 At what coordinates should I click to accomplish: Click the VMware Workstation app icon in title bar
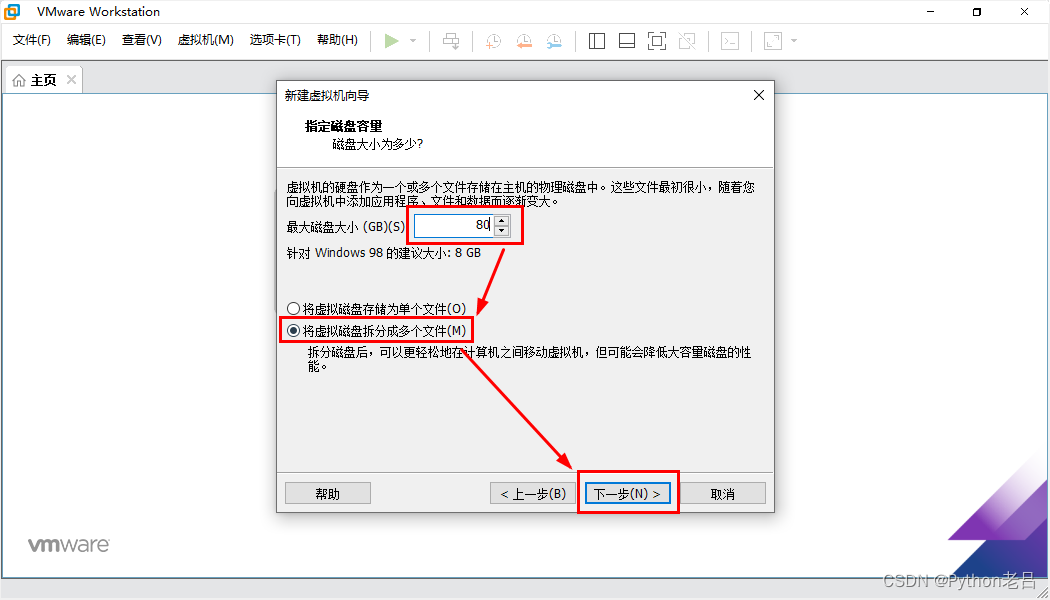pyautogui.click(x=11, y=11)
